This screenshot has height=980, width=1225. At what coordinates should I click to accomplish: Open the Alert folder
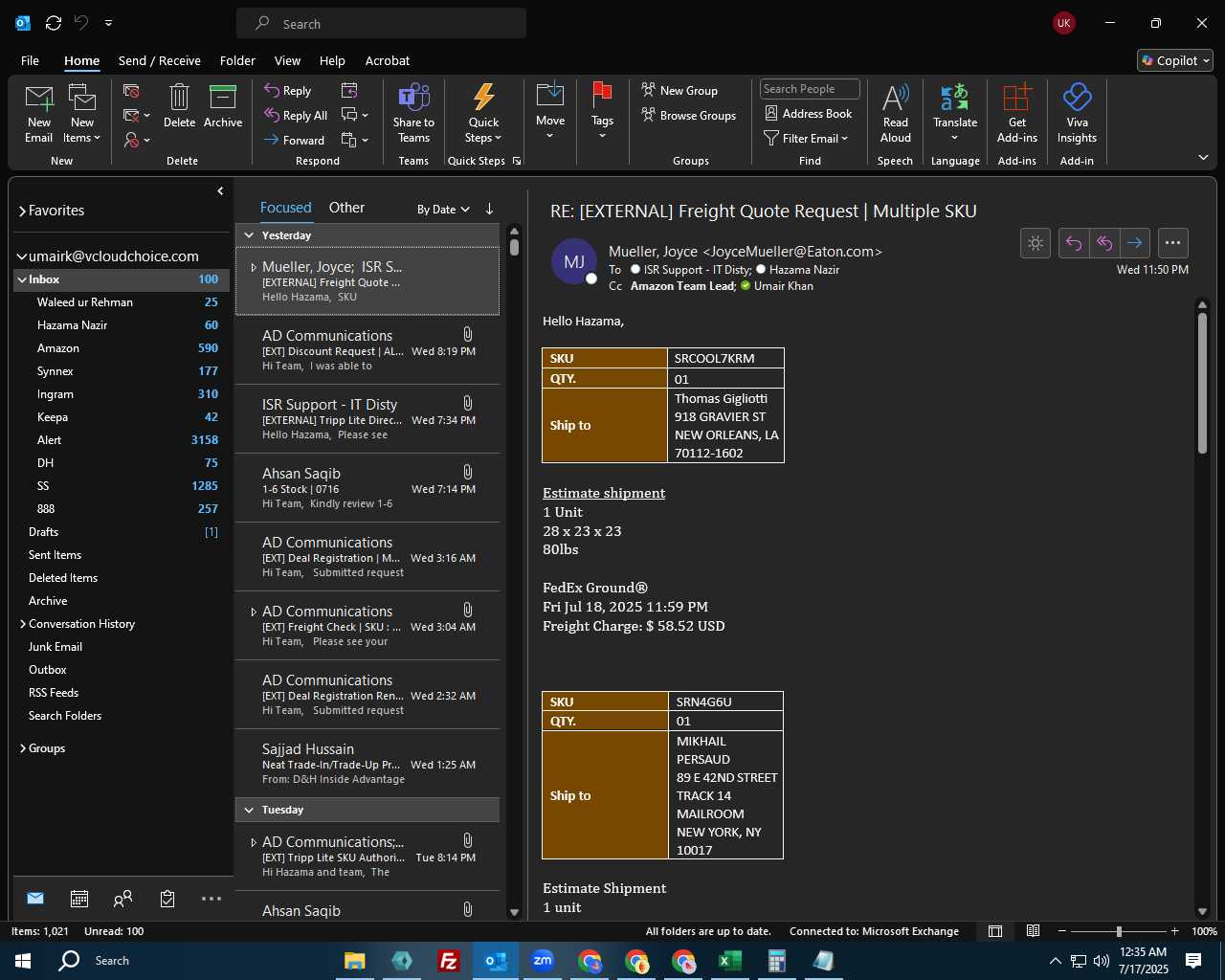121,440
